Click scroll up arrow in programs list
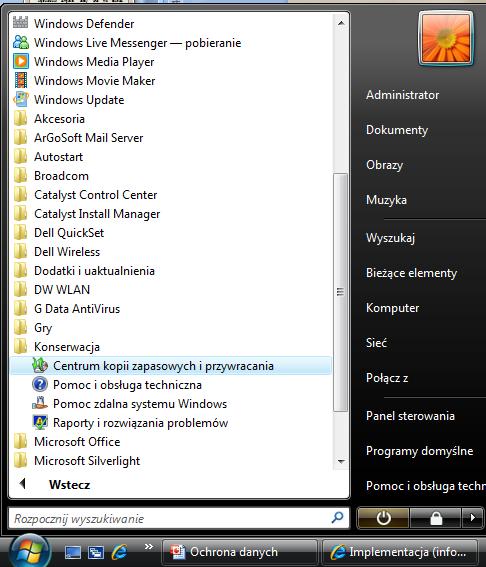 pos(341,23)
